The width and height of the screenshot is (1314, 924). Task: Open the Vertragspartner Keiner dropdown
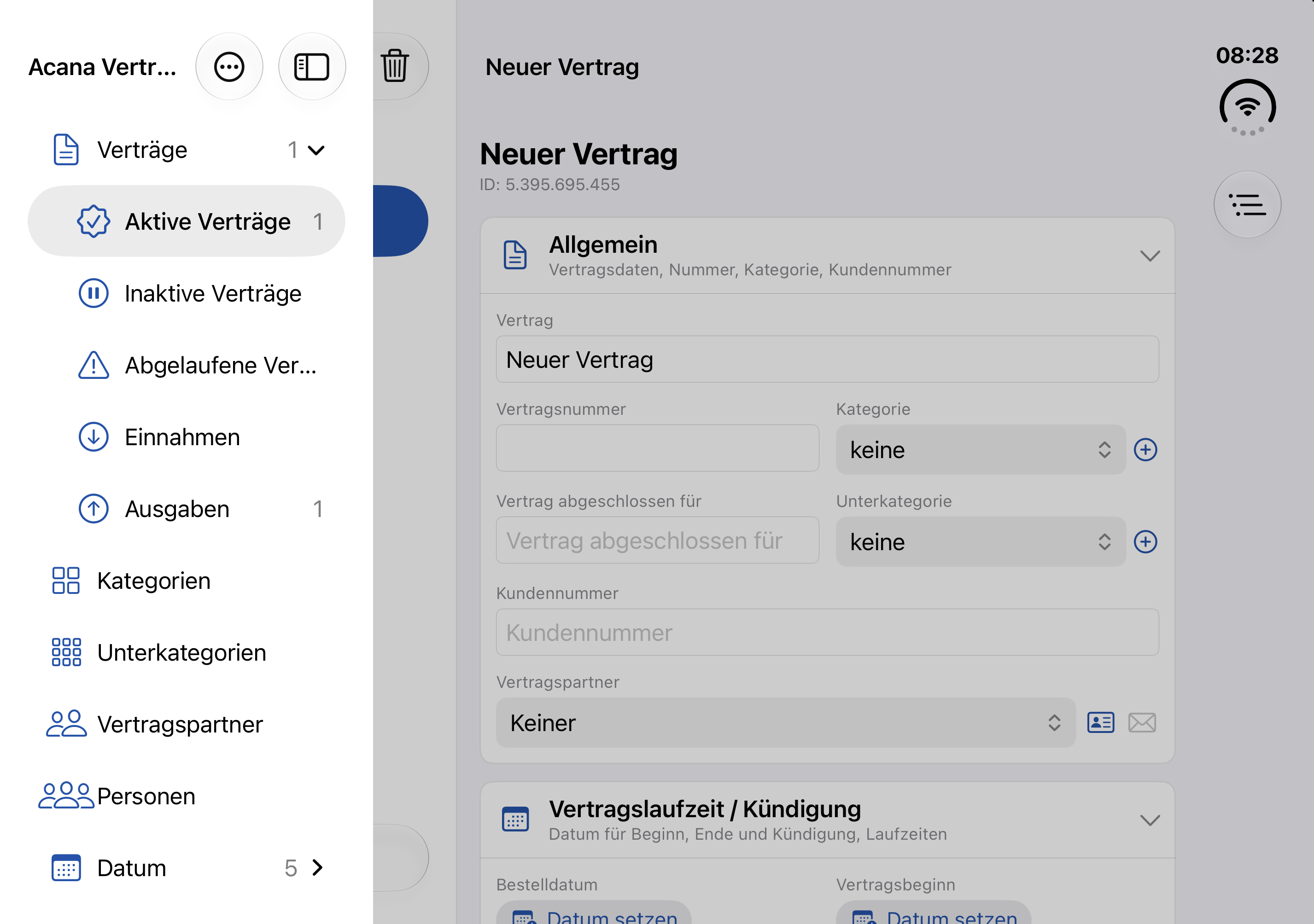pos(786,723)
